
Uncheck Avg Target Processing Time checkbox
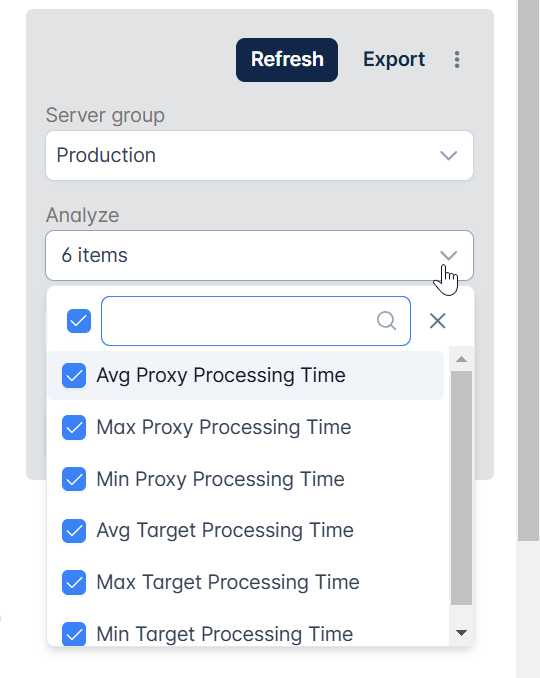74,531
